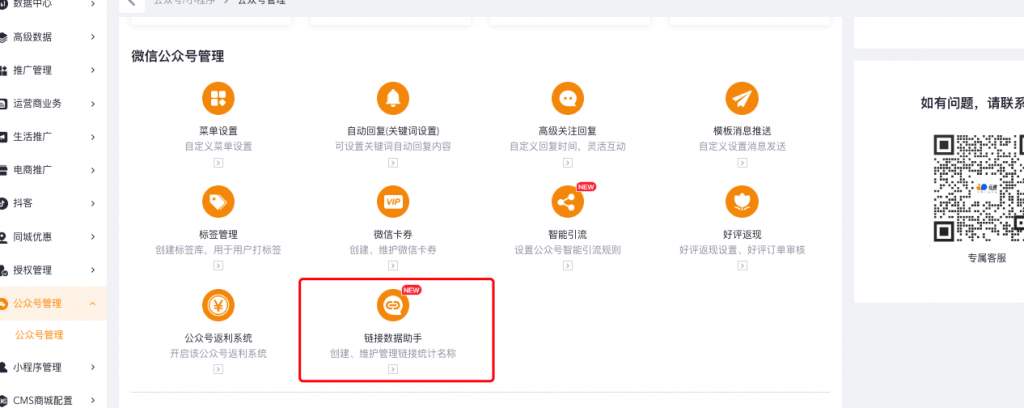The width and height of the screenshot is (1024, 408).
Task: Expand the 同城优惠 chevron
Action: tap(93, 237)
